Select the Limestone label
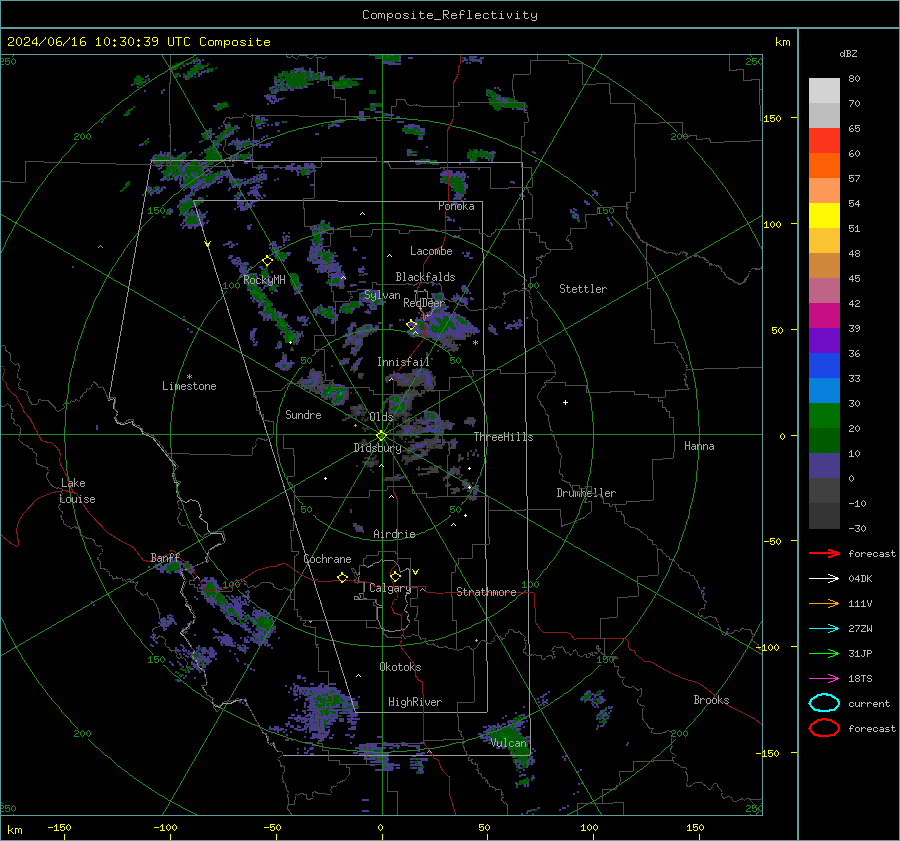 [x=189, y=386]
